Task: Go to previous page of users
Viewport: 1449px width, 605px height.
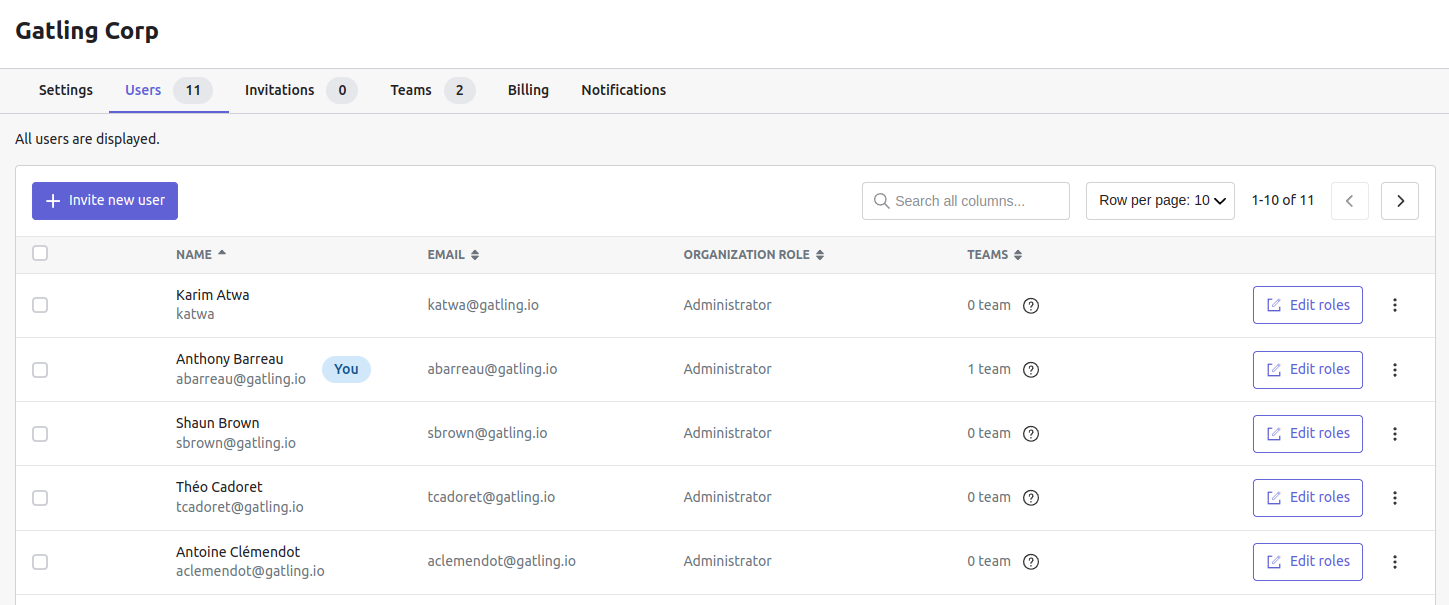Action: [x=1349, y=201]
